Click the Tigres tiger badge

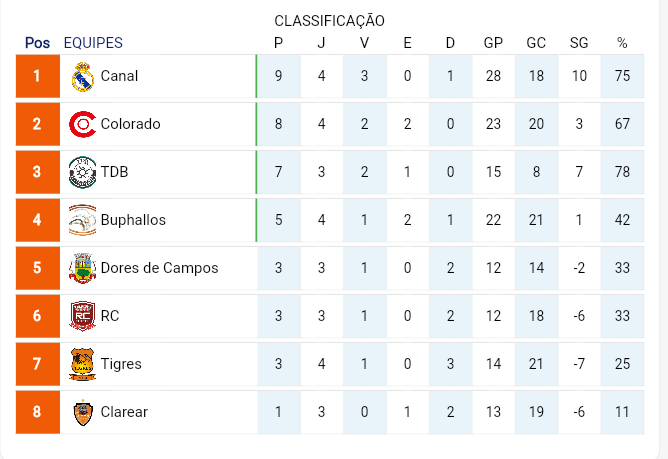tap(82, 364)
